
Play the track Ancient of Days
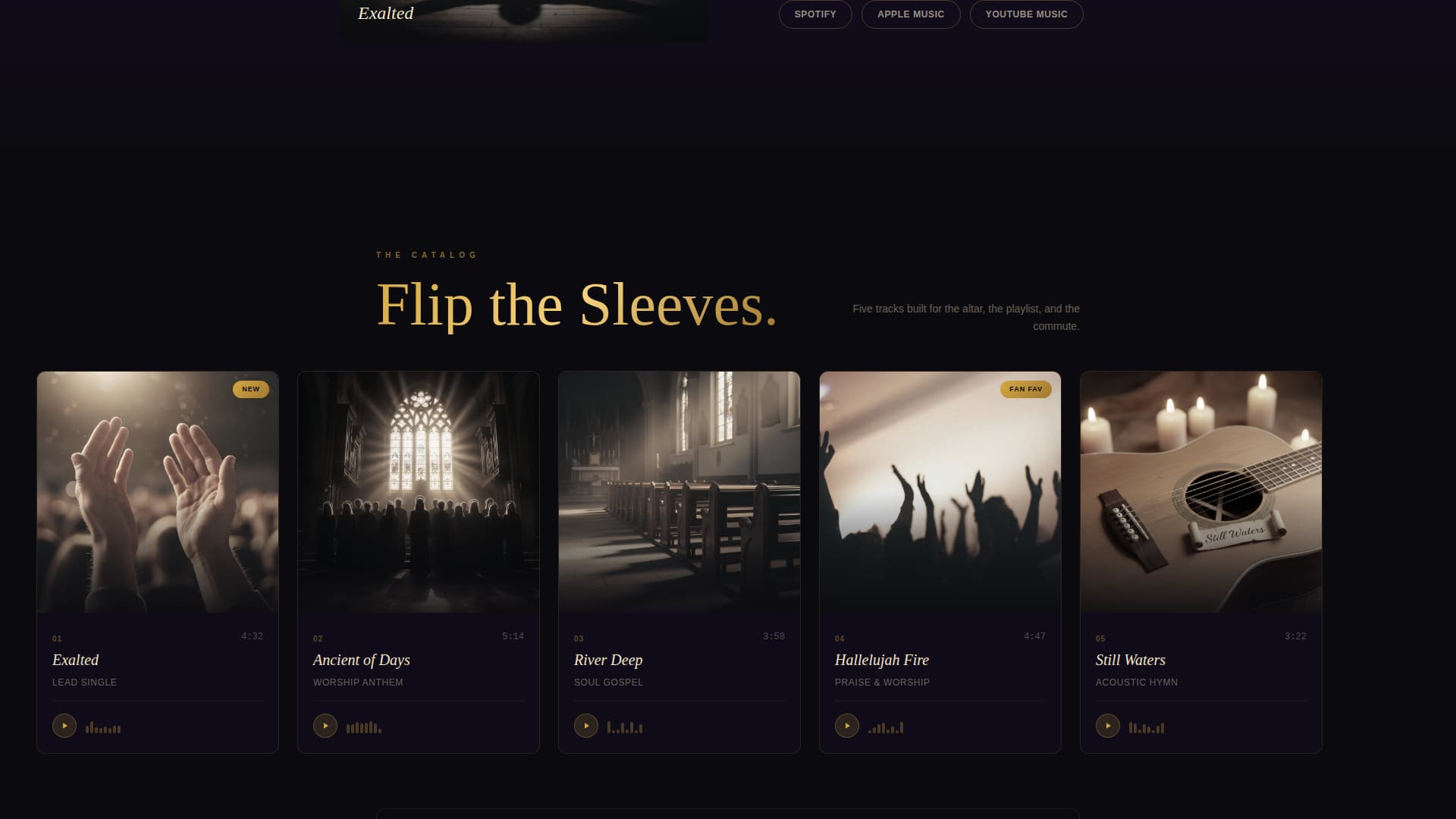tap(325, 726)
